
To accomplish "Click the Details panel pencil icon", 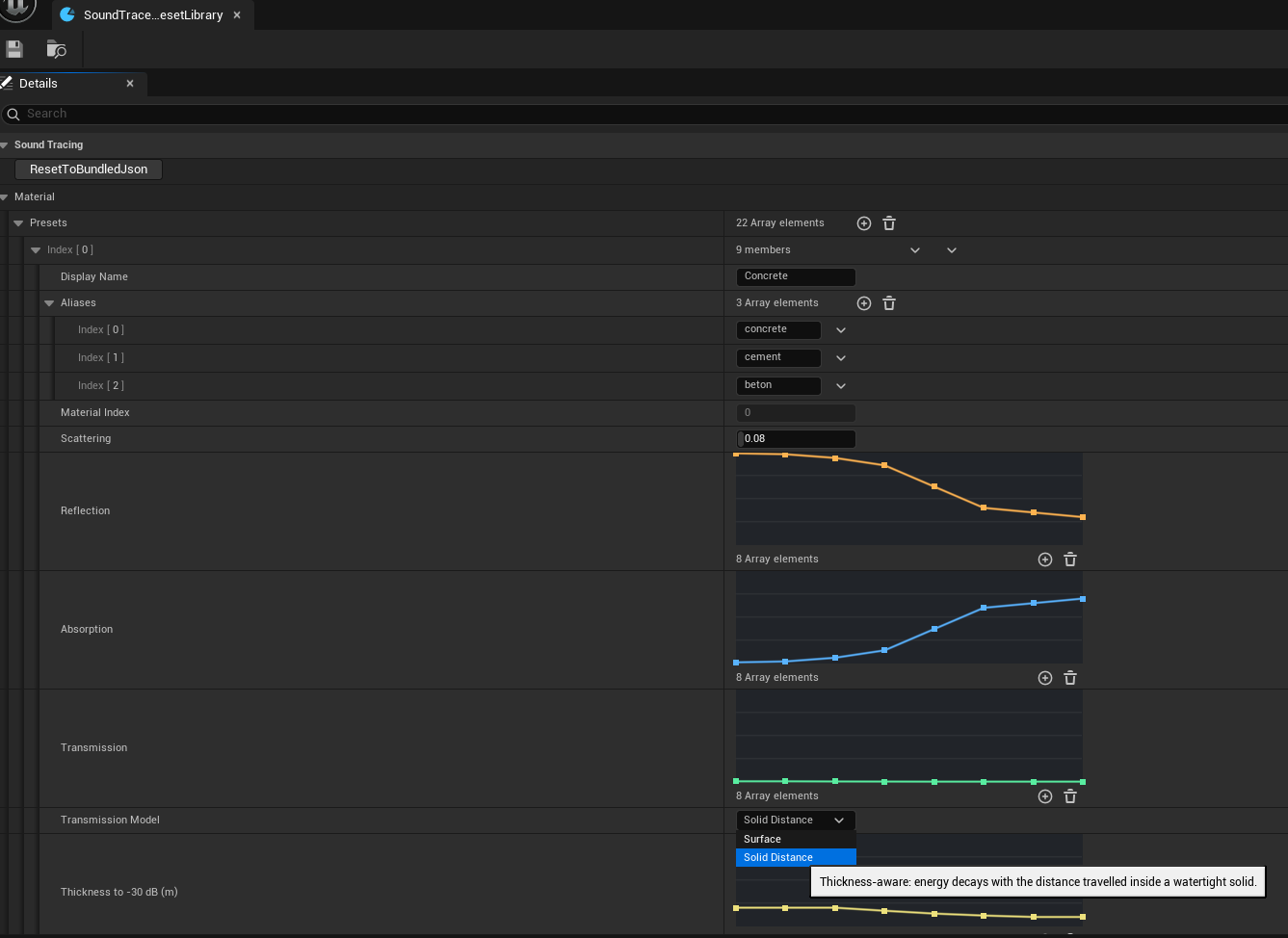I will coord(7,83).
